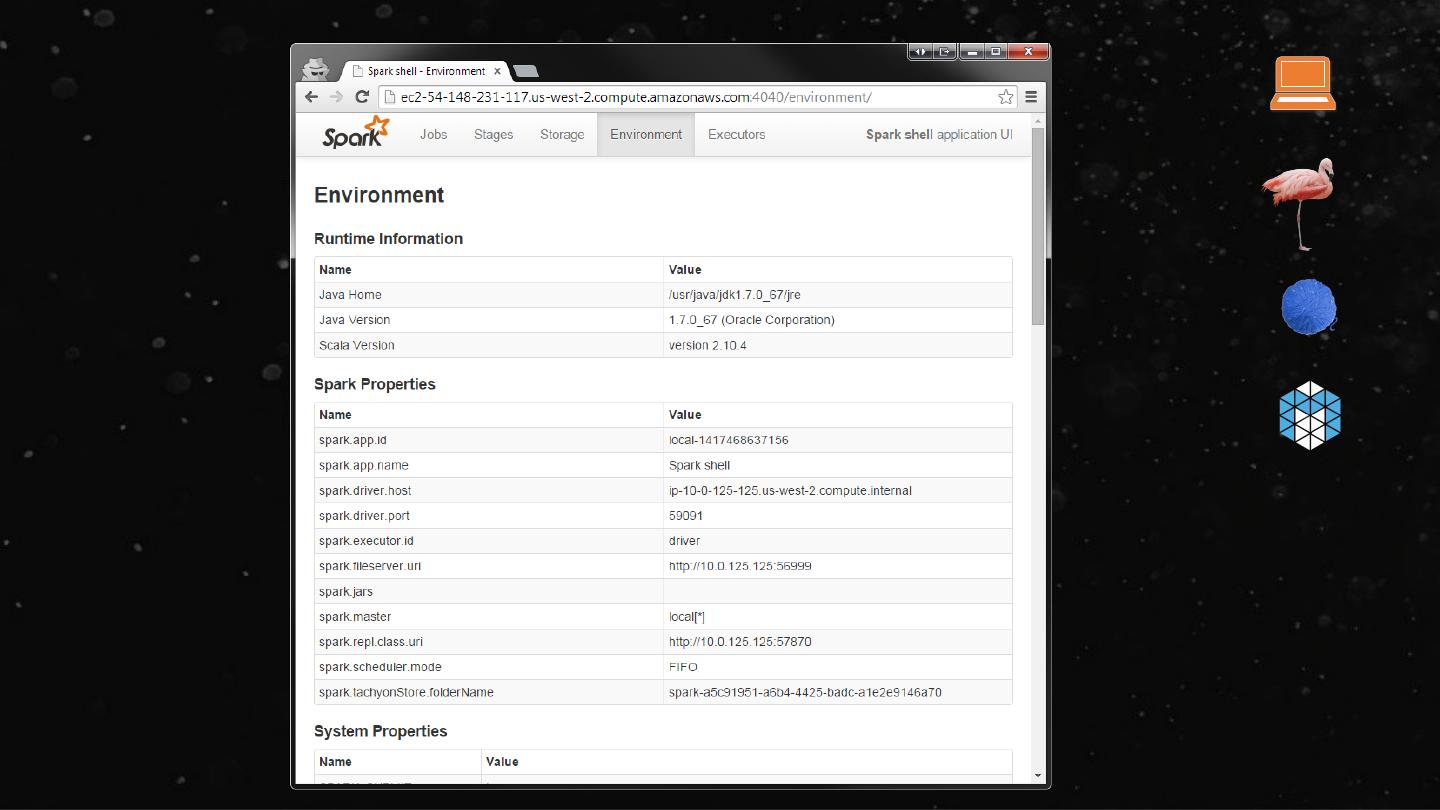The height and width of the screenshot is (810, 1440).
Task: Click the page's vertical scrollbar thumb
Action: (x=1038, y=225)
